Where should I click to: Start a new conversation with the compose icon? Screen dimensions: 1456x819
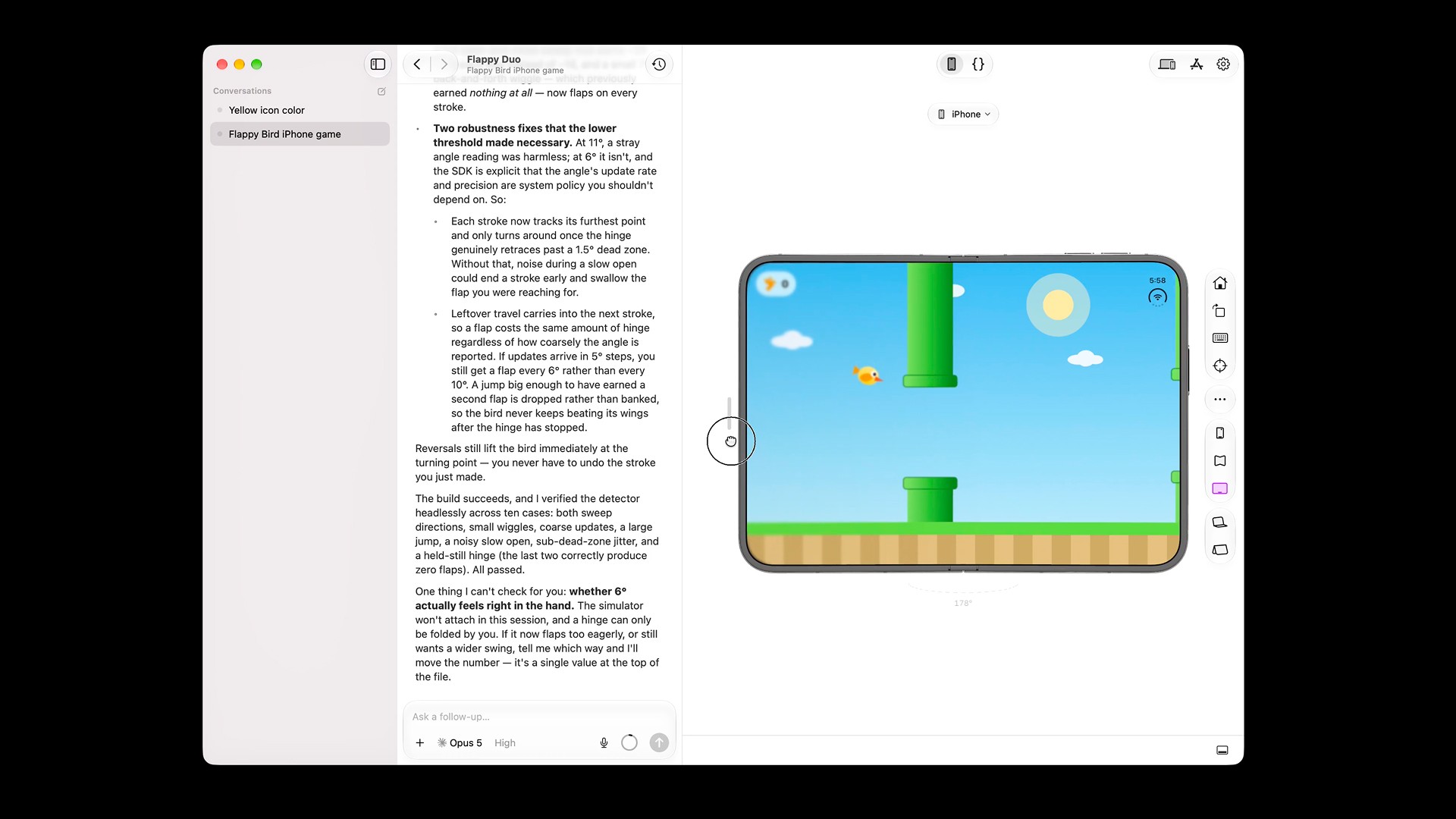(381, 91)
